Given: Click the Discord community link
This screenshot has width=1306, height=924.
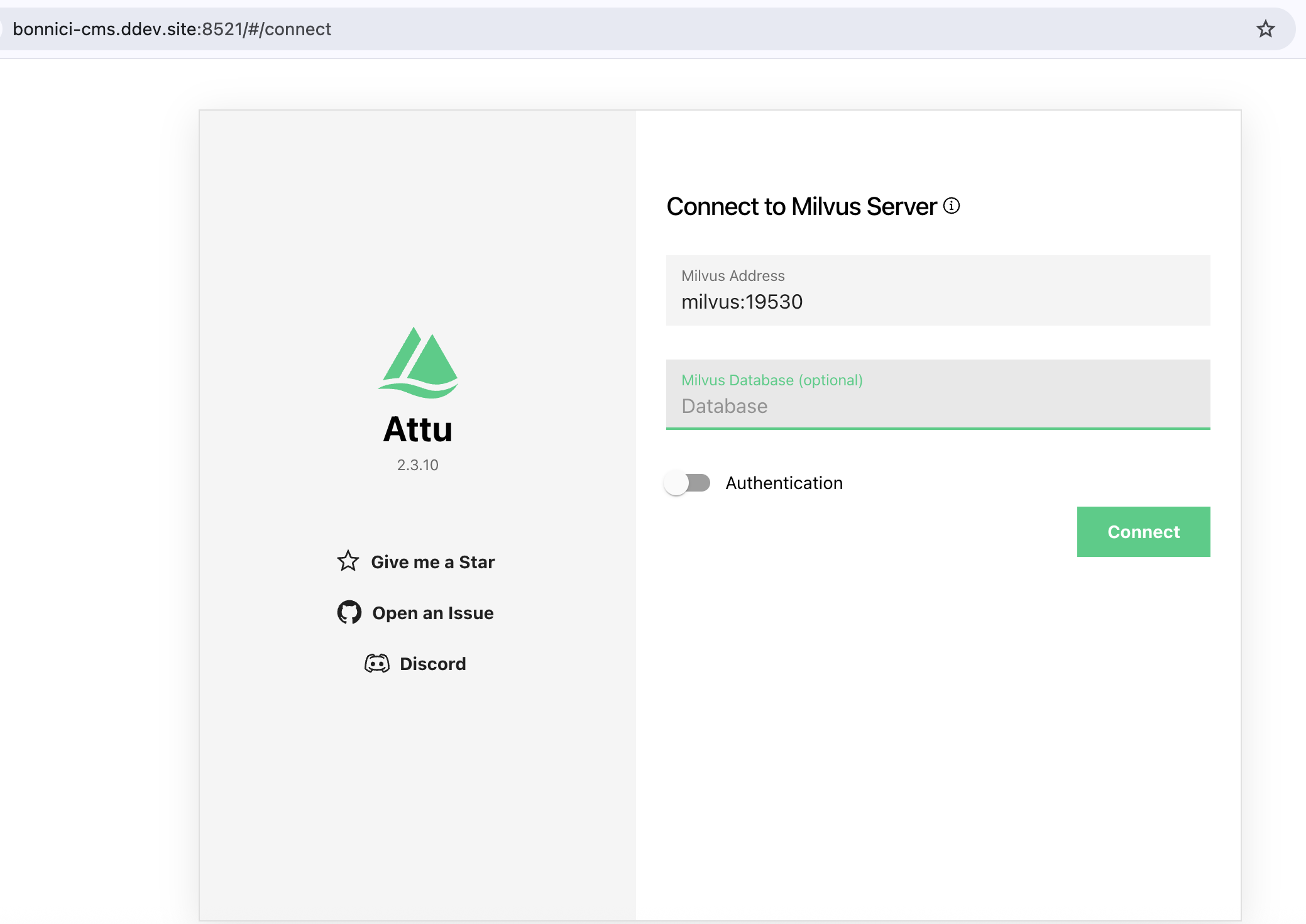Looking at the screenshot, I should click(432, 663).
